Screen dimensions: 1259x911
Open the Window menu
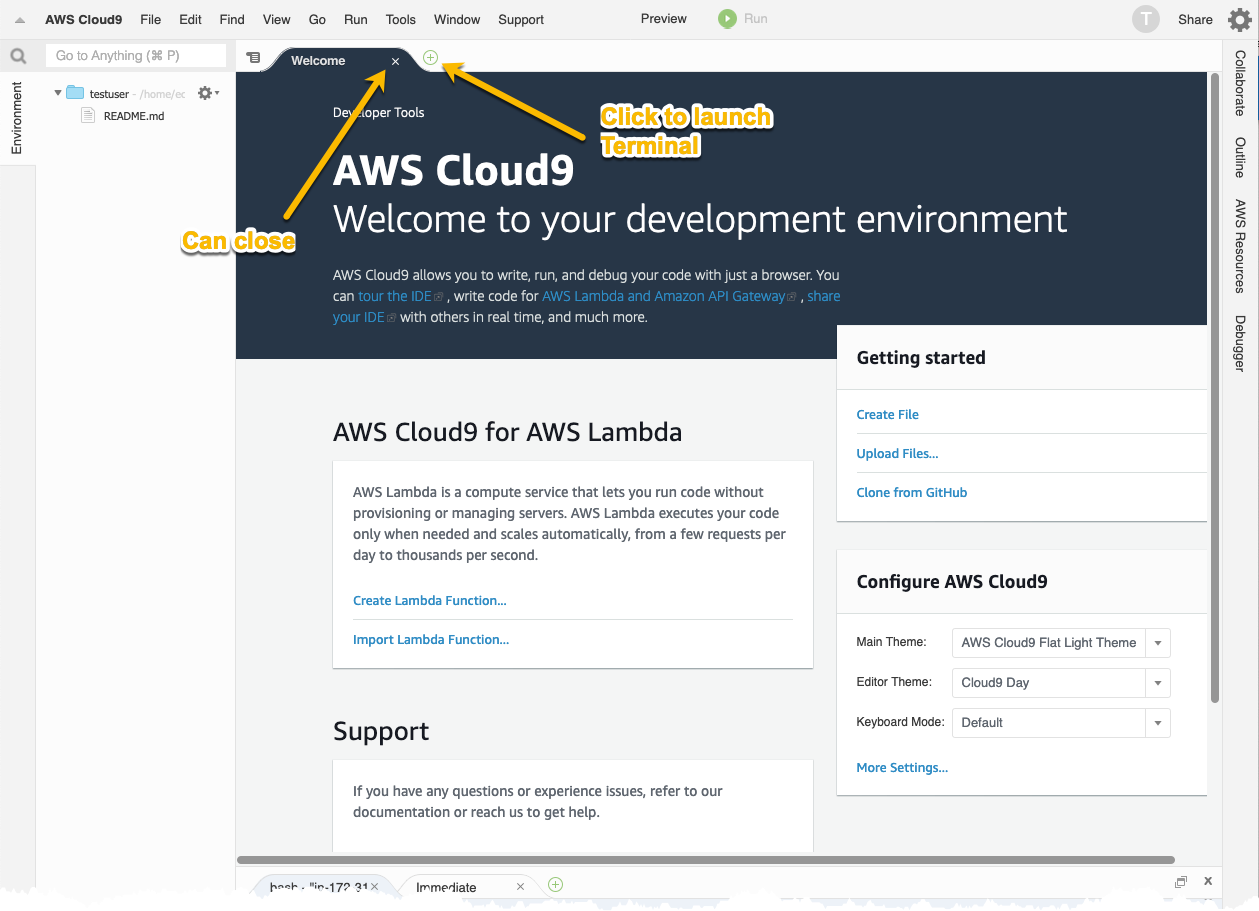(x=458, y=19)
